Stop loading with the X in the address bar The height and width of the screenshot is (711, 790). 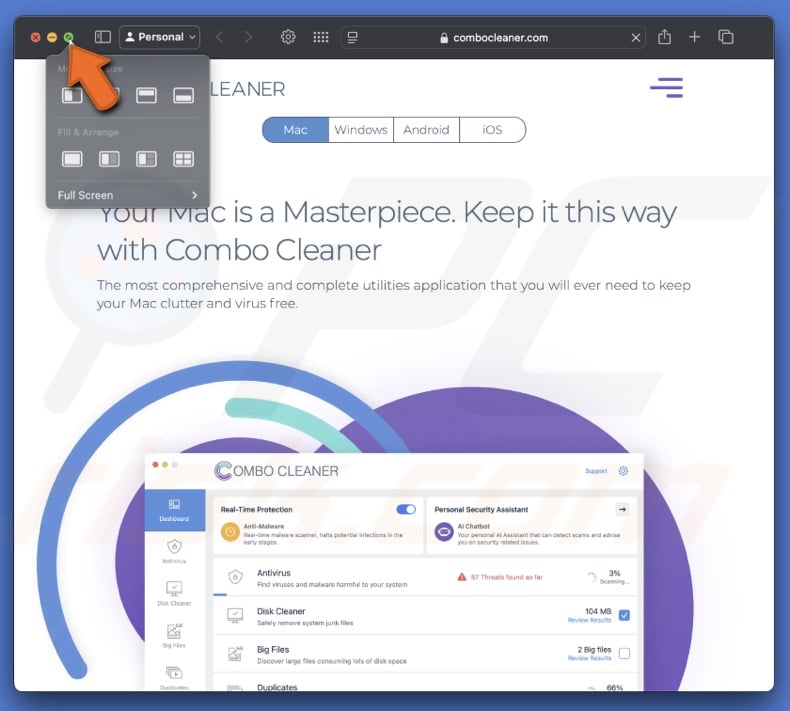(636, 37)
